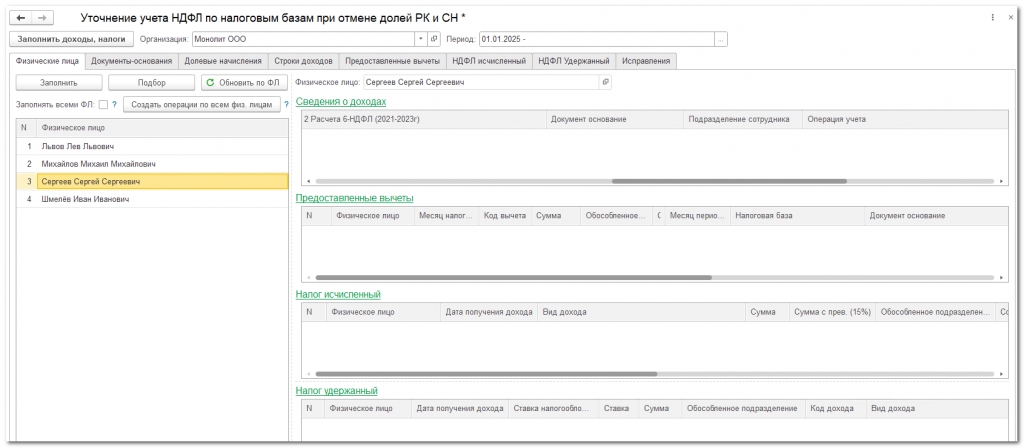Viewport: 1024px width, 448px height.
Task: Open the Налог исчисленный link
Action: point(338,295)
